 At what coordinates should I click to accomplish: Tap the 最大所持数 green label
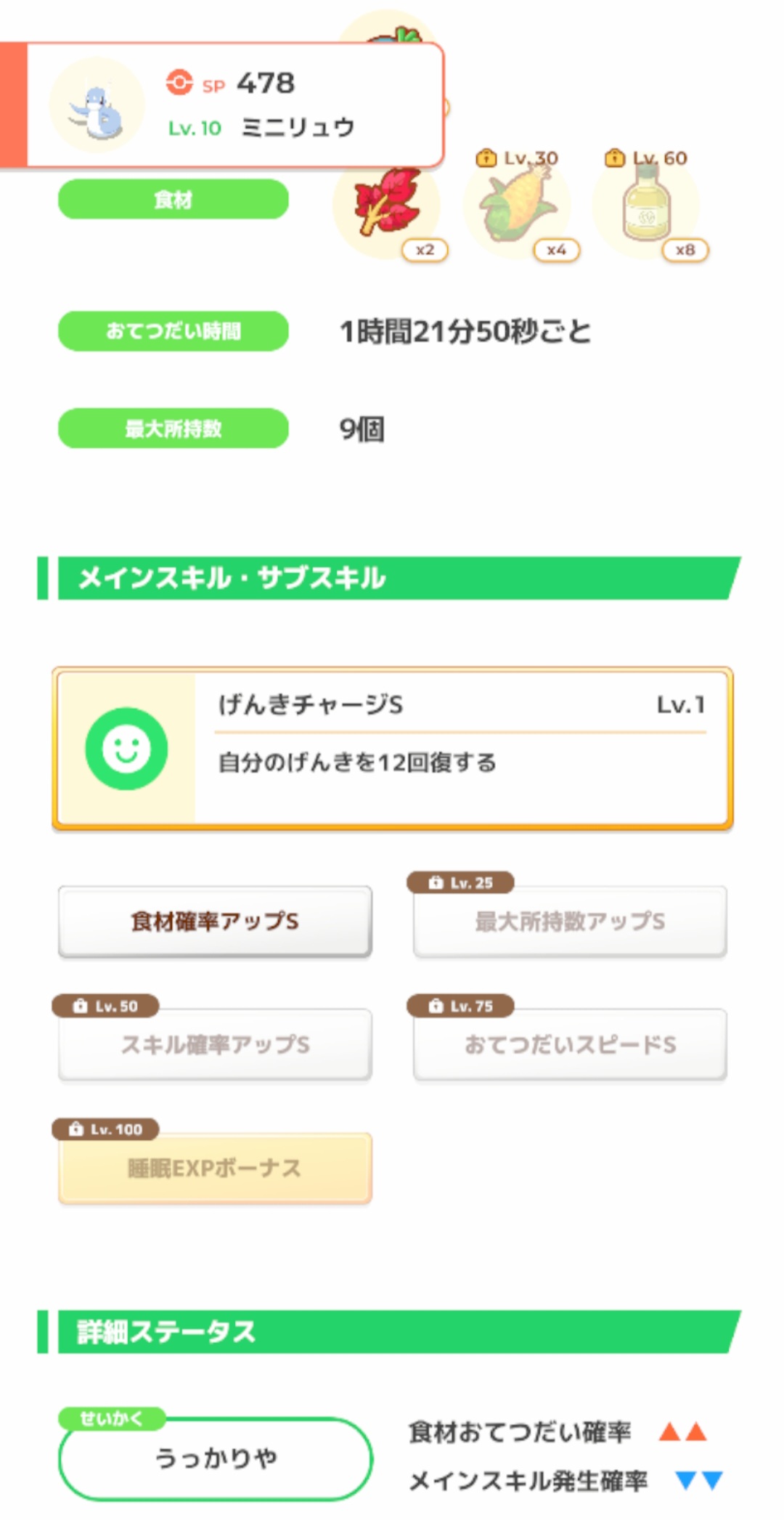(x=173, y=428)
